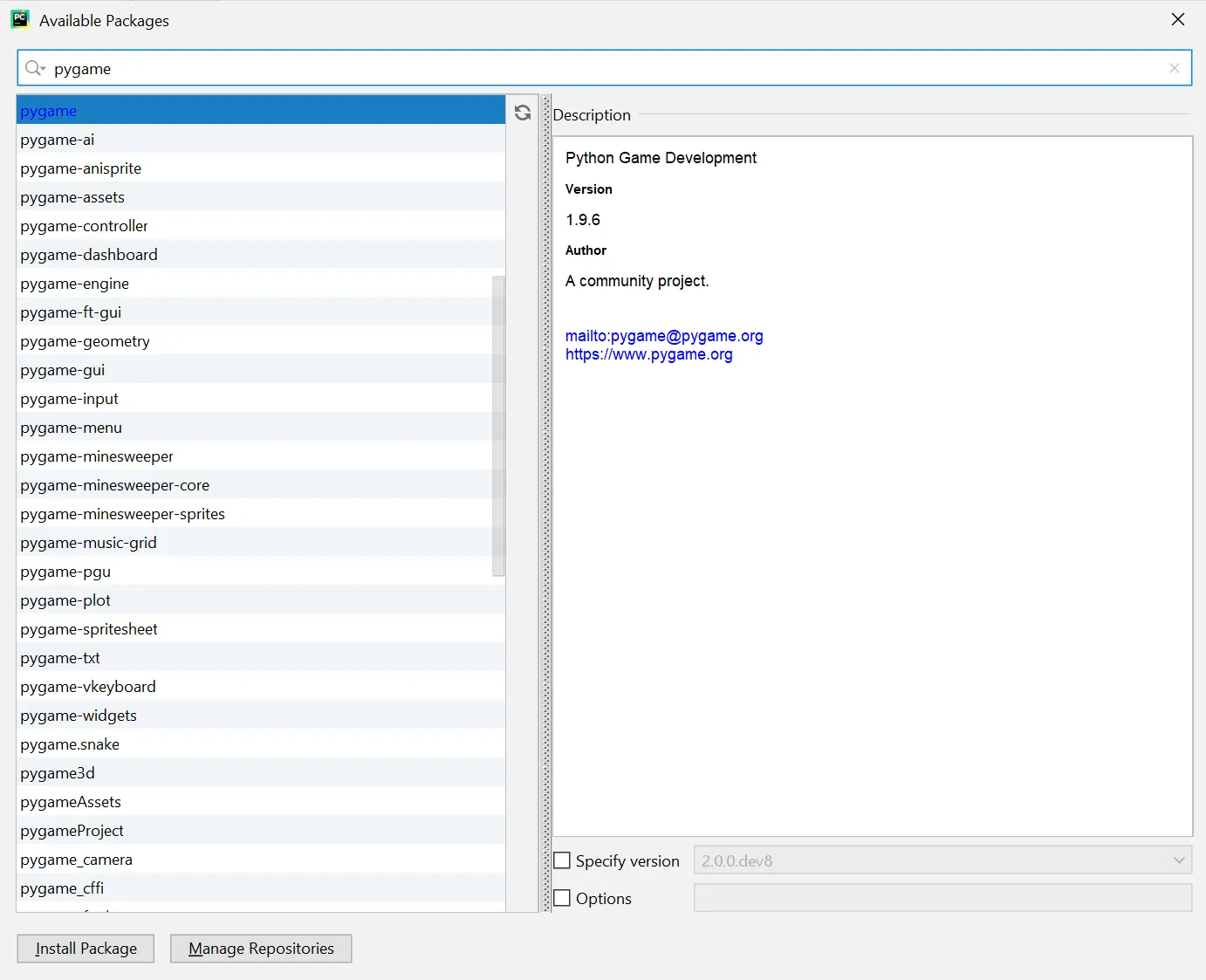1206x980 pixels.
Task: Select the pygame-ft-gui package
Action: point(261,312)
